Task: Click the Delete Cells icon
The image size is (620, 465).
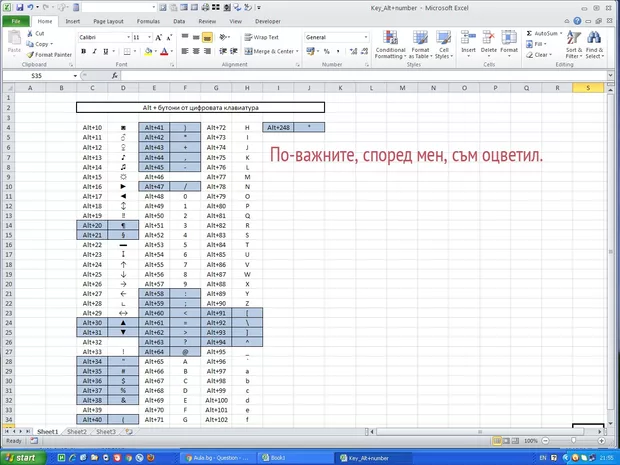Action: pos(489,38)
